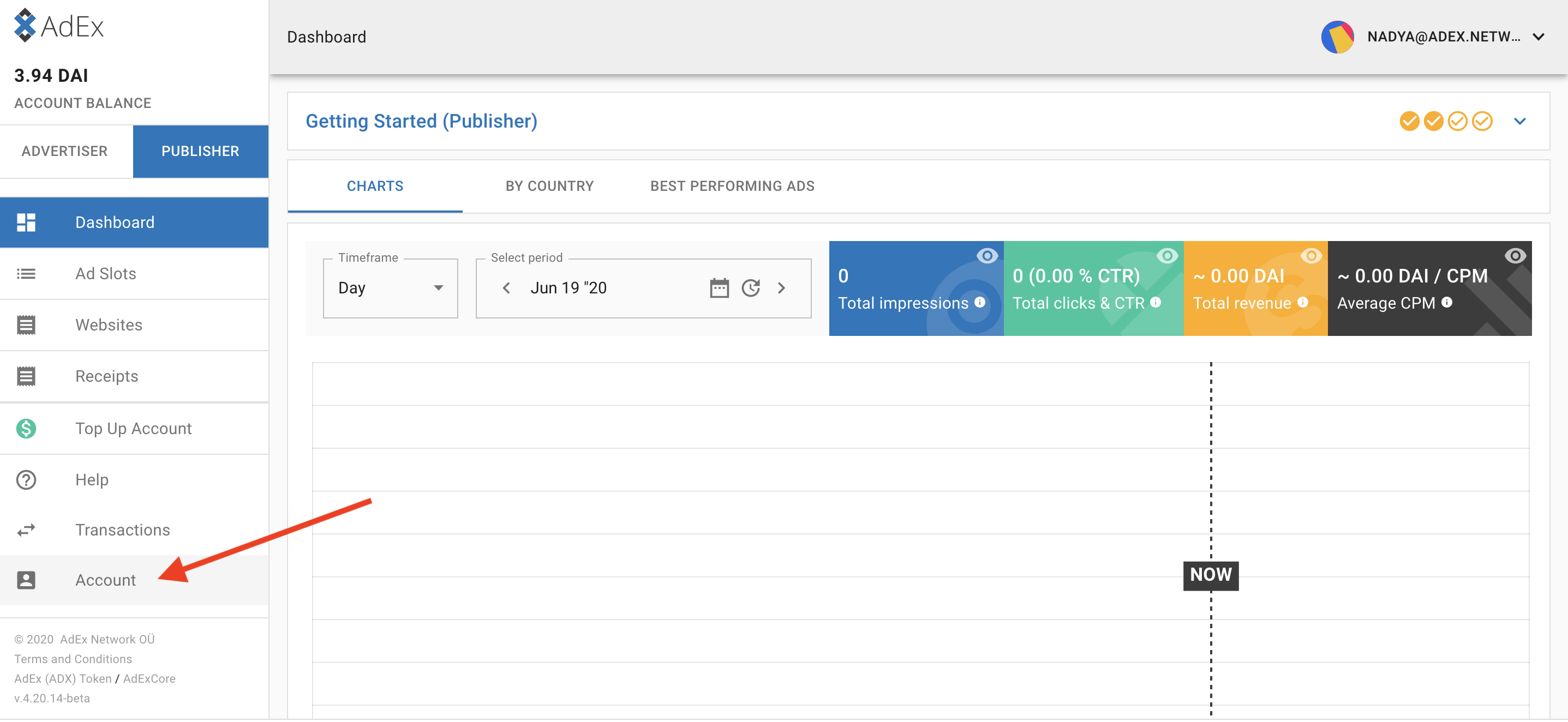Click the Help question mark icon
The image size is (1568, 722).
[26, 479]
